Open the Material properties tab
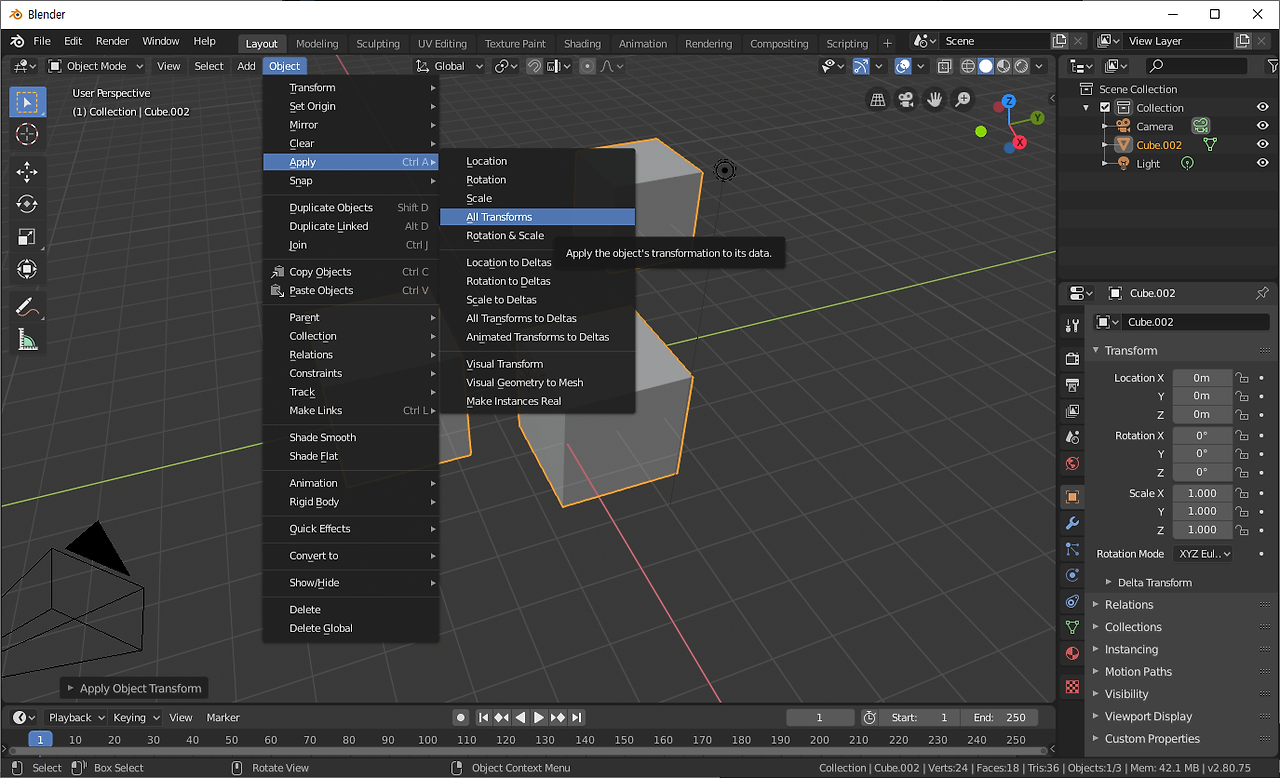 tap(1071, 650)
